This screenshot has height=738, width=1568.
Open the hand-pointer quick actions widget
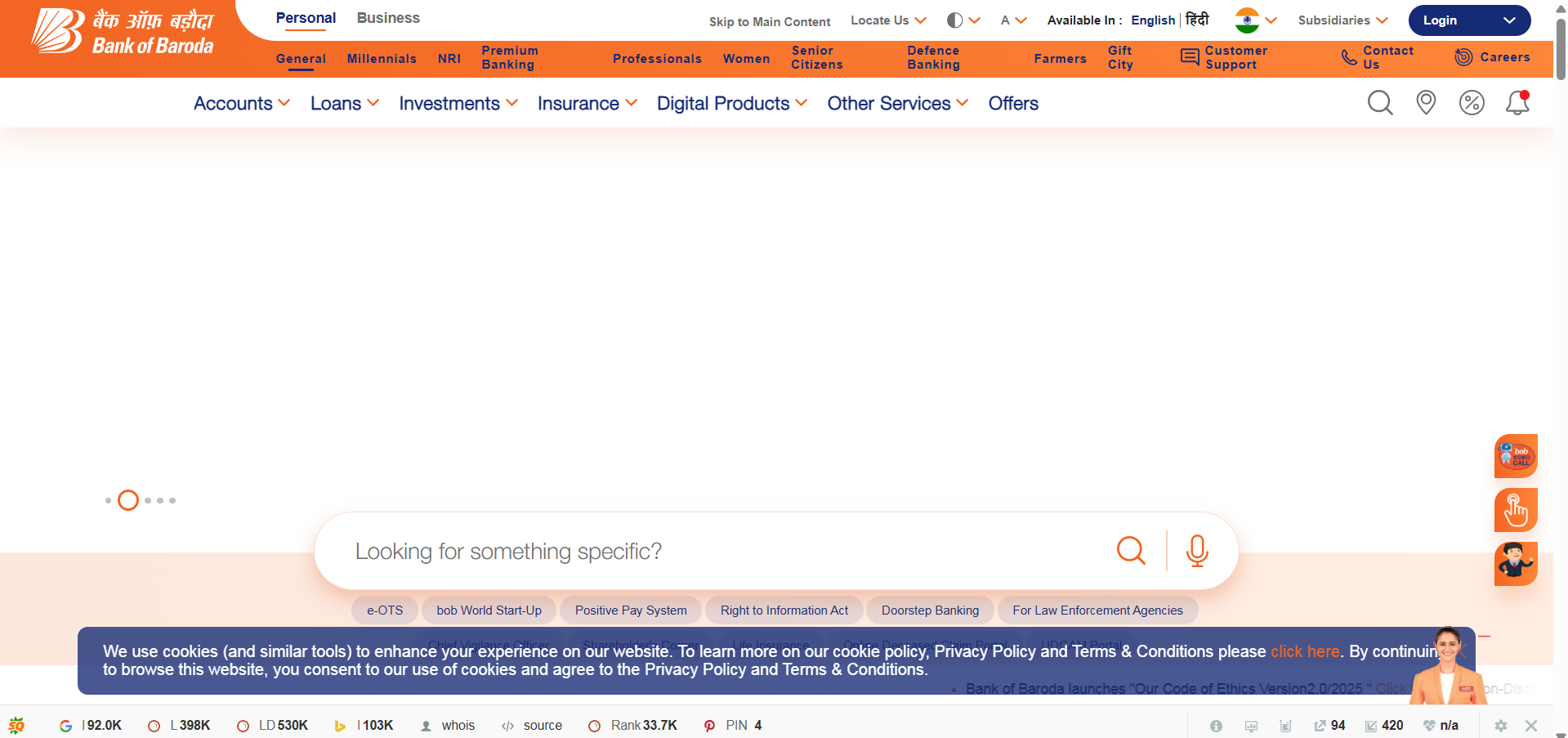click(x=1516, y=510)
